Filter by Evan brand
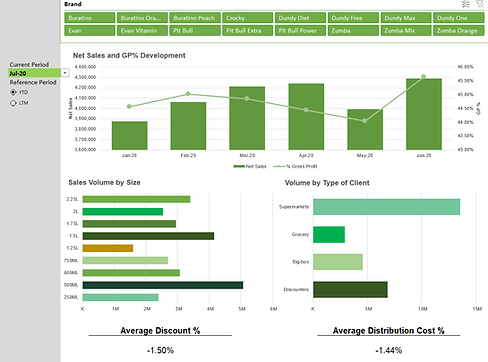 pyautogui.click(x=90, y=31)
